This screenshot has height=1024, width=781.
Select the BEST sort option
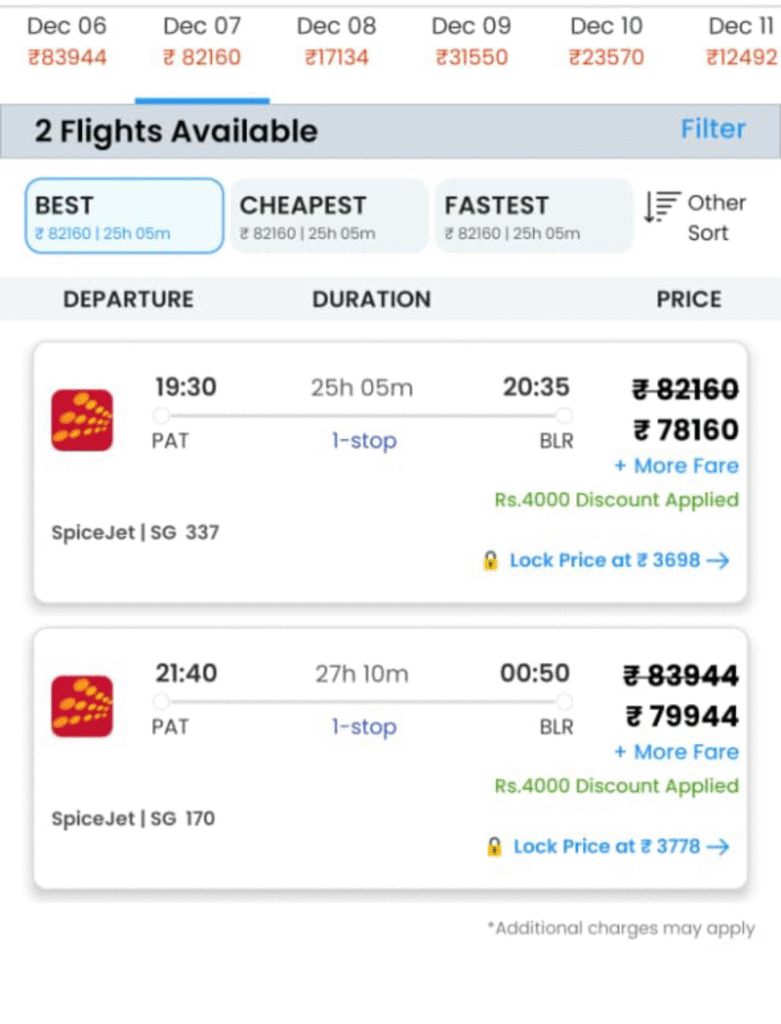[124, 216]
